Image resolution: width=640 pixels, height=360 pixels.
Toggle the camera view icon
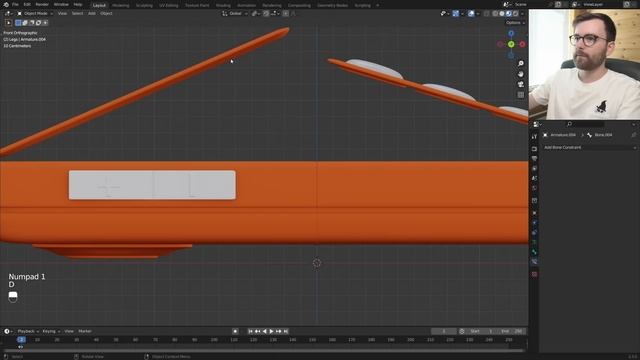tap(520, 84)
